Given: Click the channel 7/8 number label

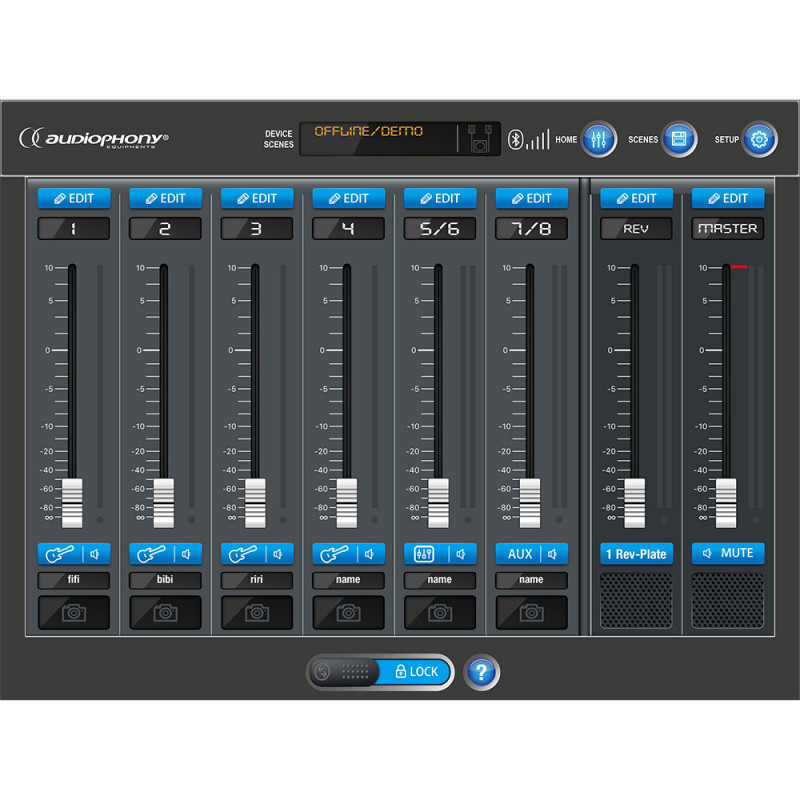Looking at the screenshot, I should point(532,229).
